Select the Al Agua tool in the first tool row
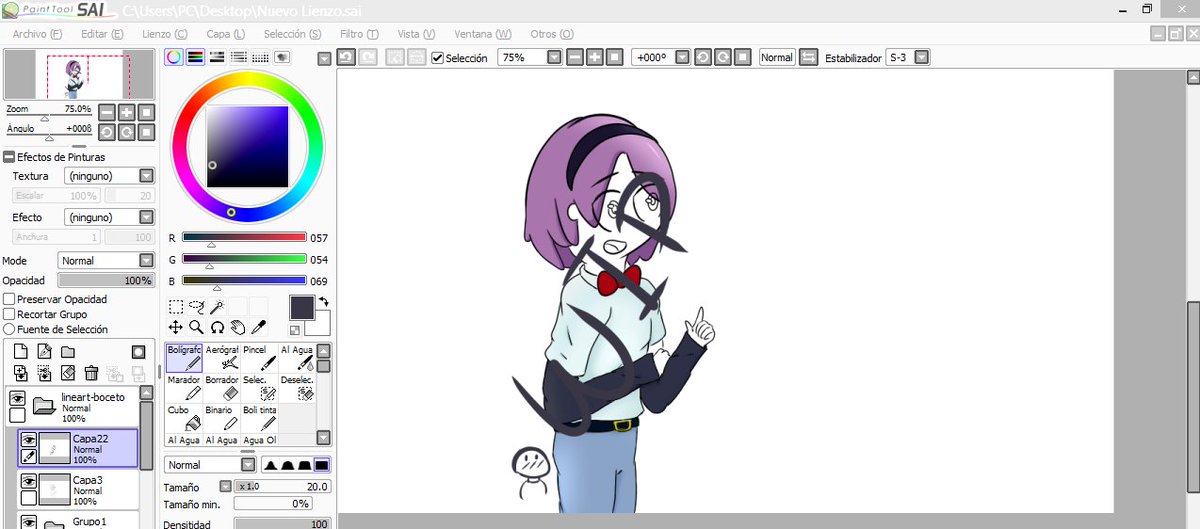1200x529 pixels. 297,358
